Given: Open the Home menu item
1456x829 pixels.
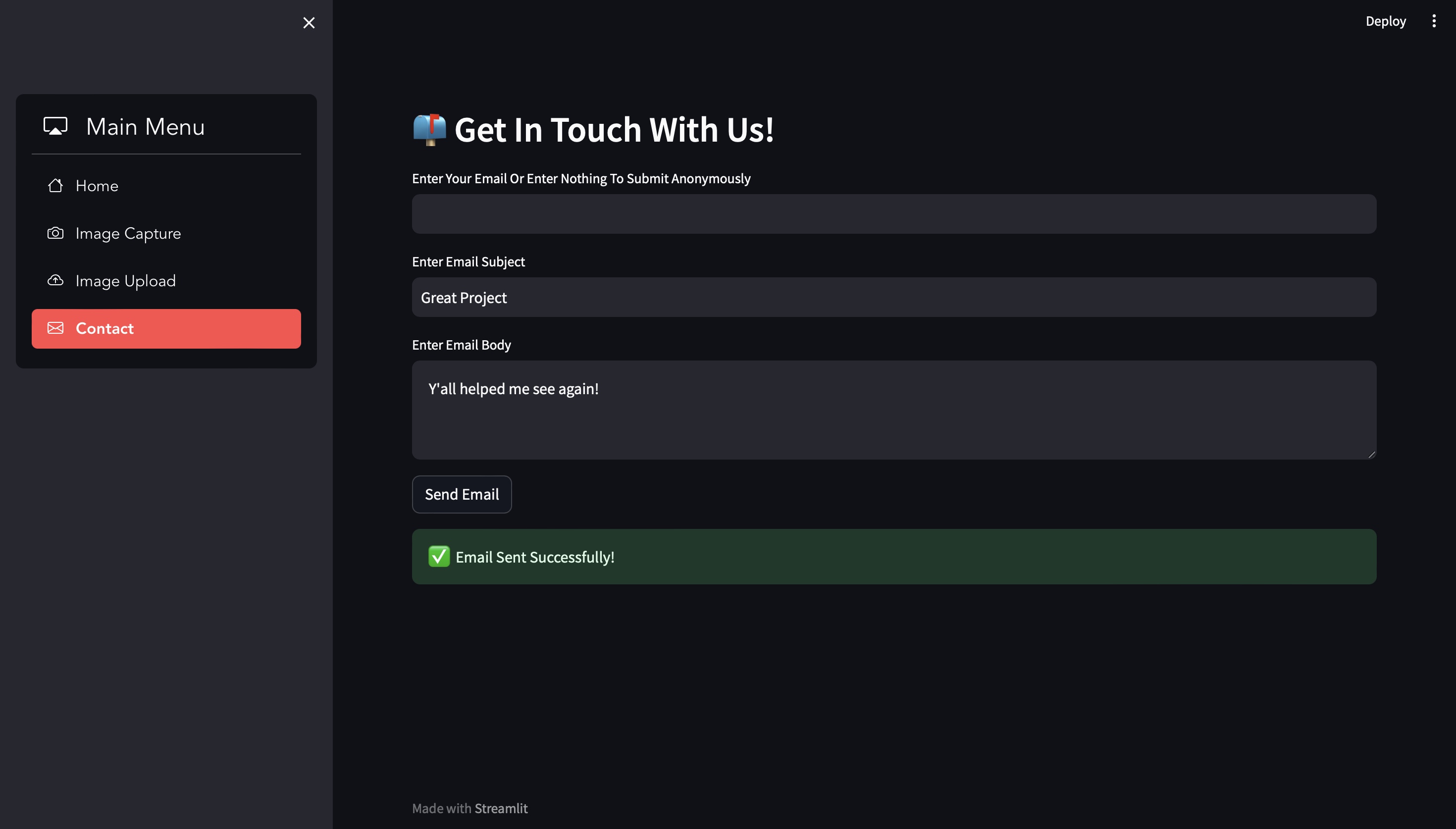Looking at the screenshot, I should 166,186.
